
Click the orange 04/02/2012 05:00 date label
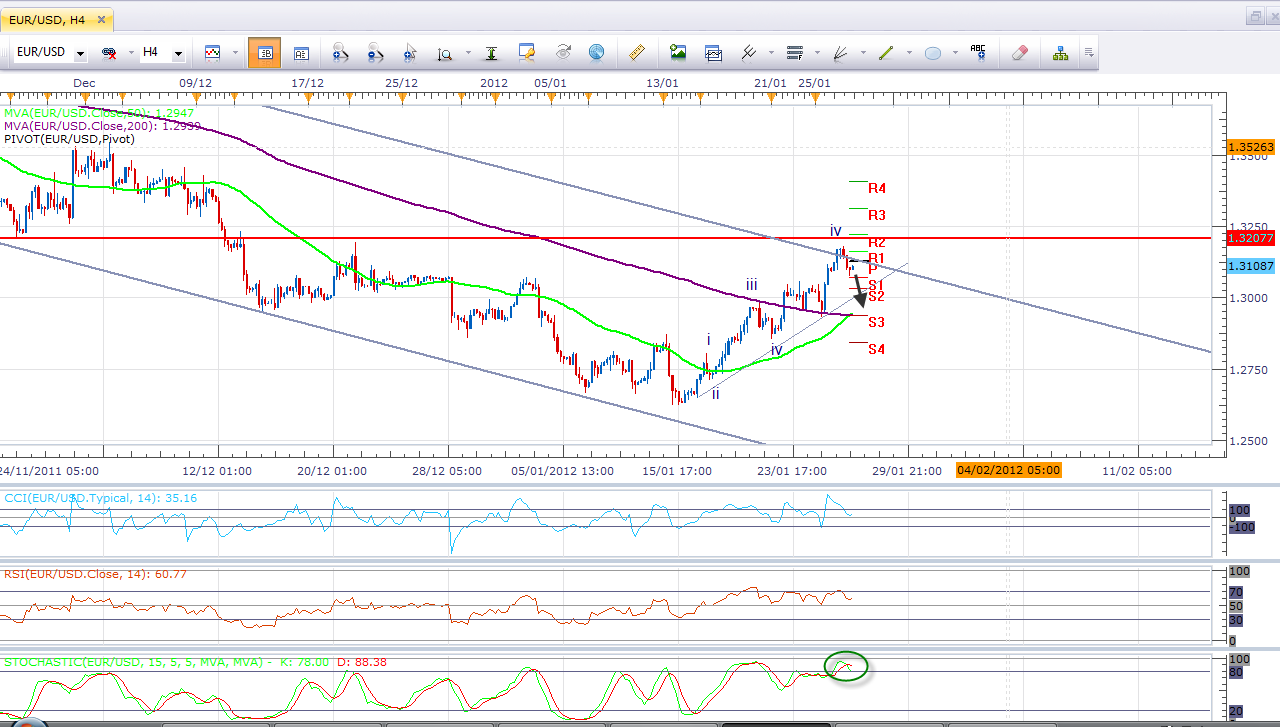tap(1008, 470)
